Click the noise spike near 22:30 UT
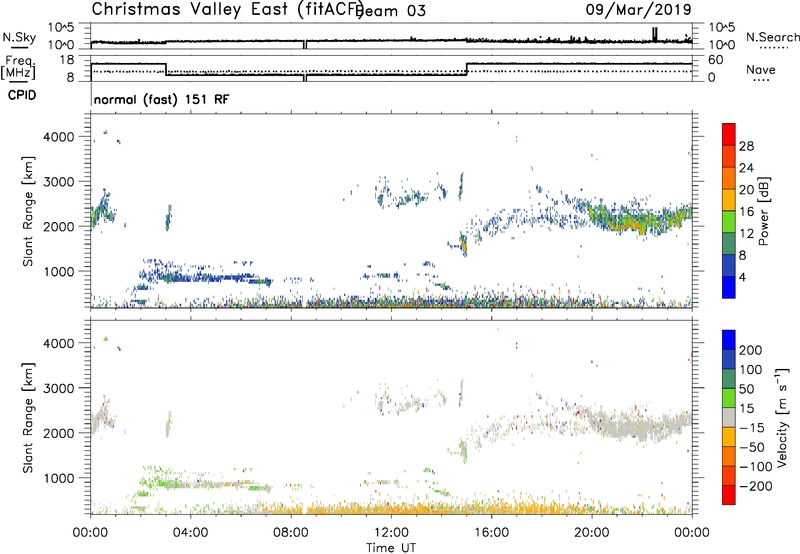800x554 pixels. 655,34
